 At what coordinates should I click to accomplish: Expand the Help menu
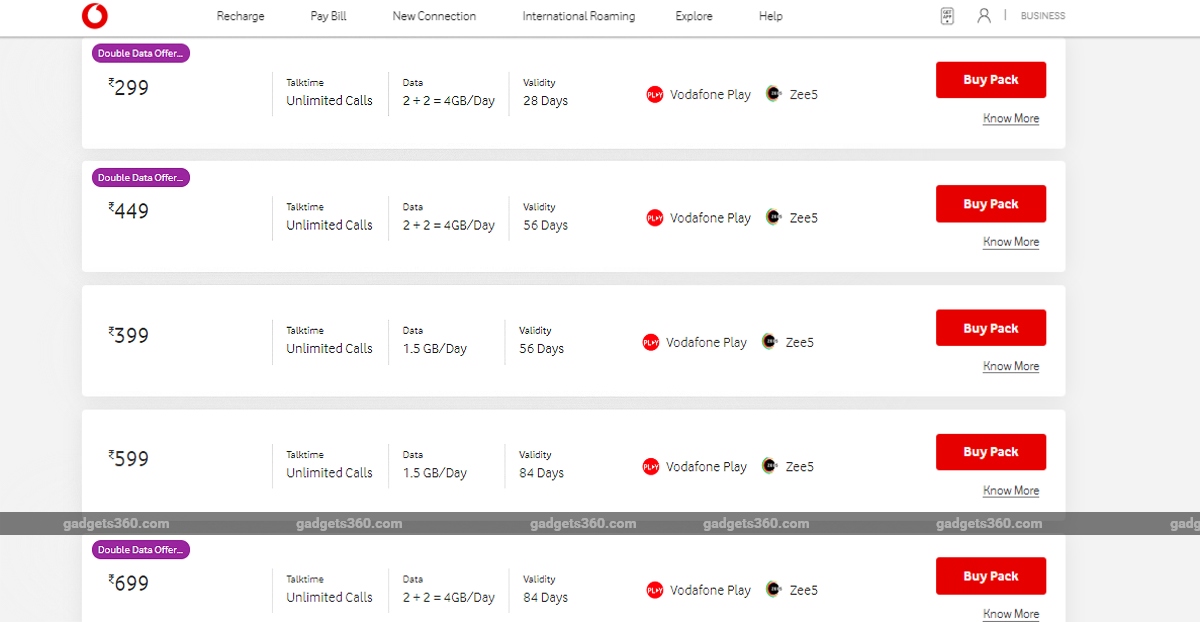point(770,16)
